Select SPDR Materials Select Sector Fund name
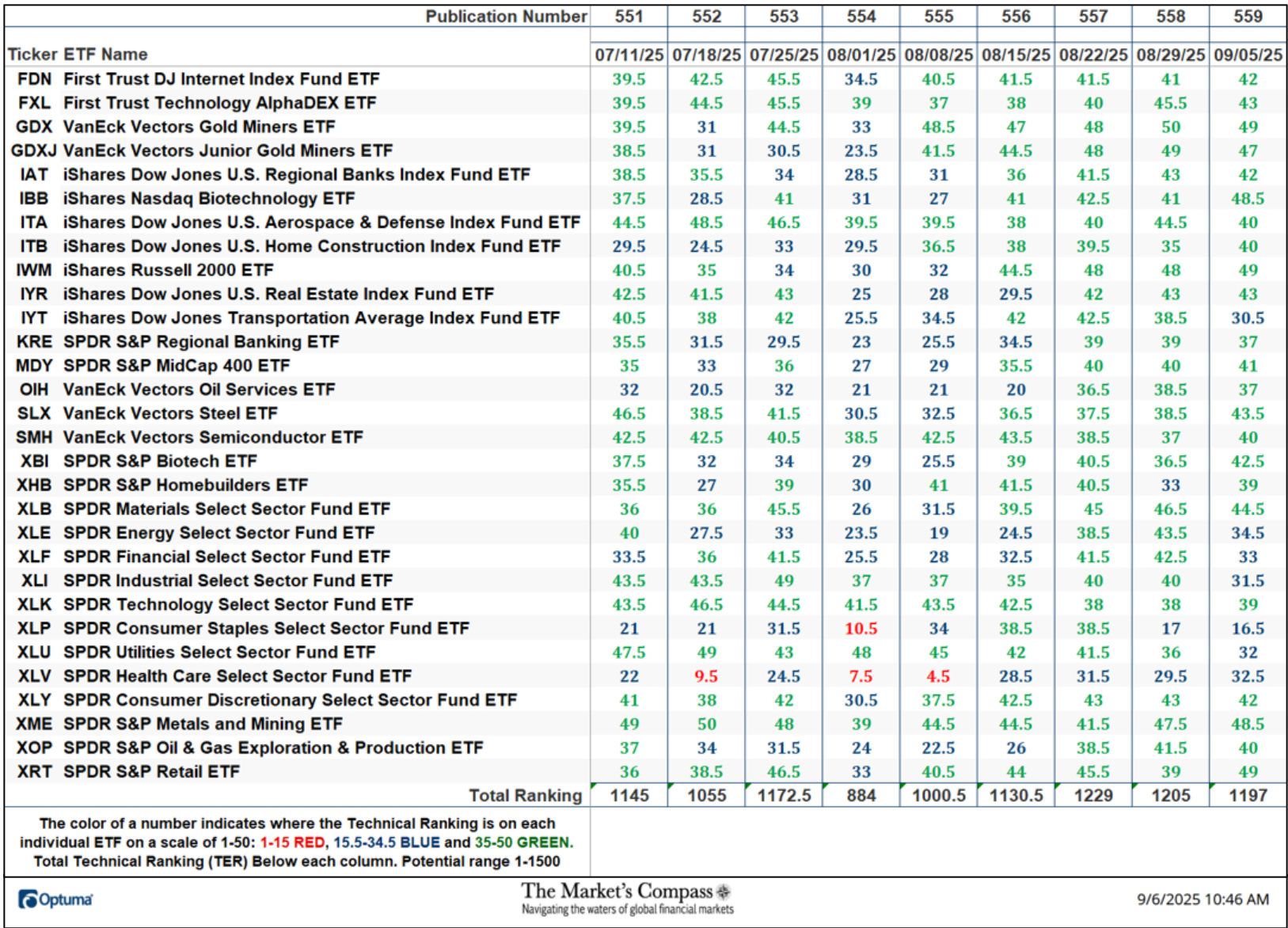1288x928 pixels. [227, 509]
